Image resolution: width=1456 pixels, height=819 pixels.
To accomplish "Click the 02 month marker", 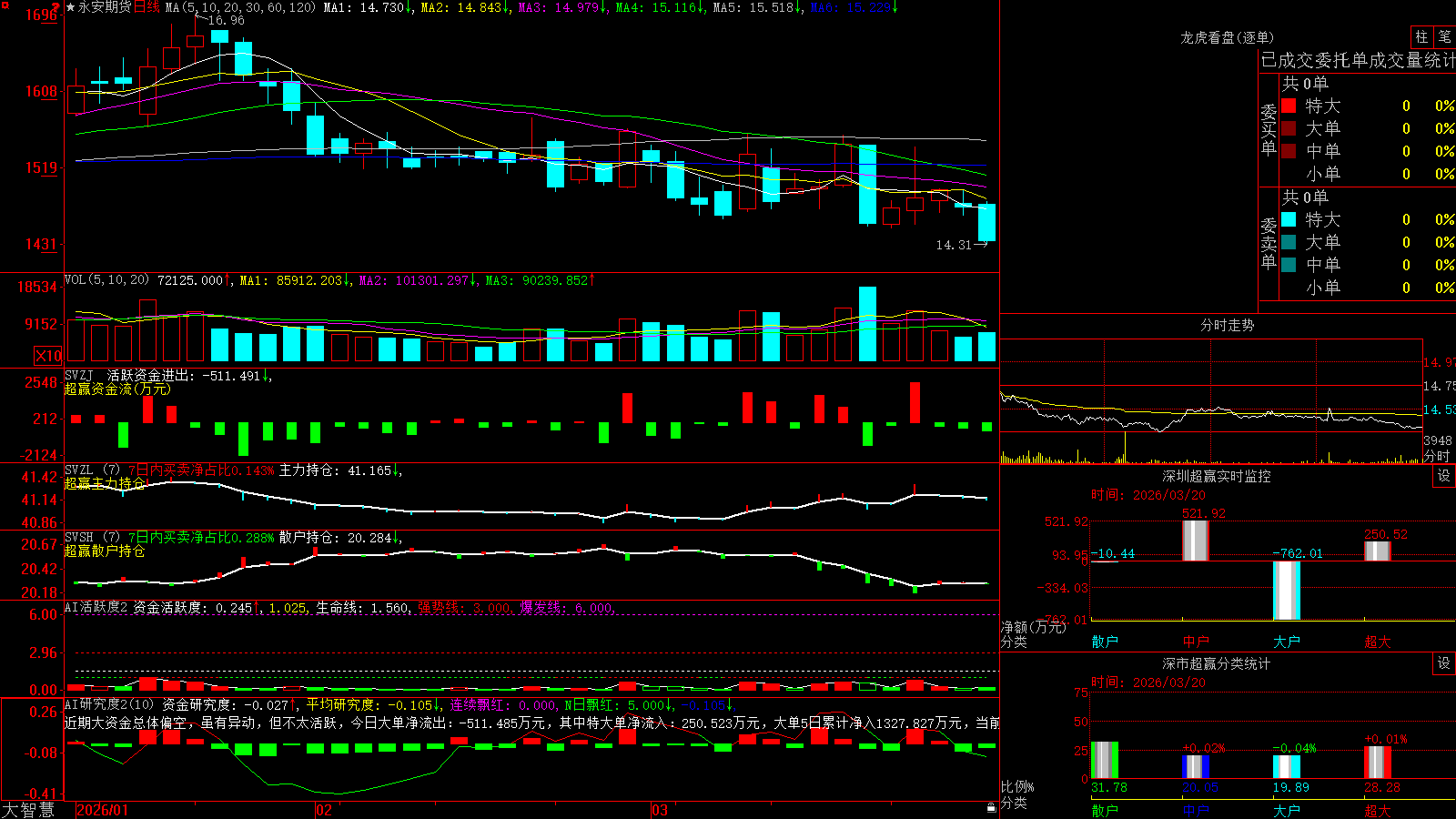I will [x=324, y=810].
